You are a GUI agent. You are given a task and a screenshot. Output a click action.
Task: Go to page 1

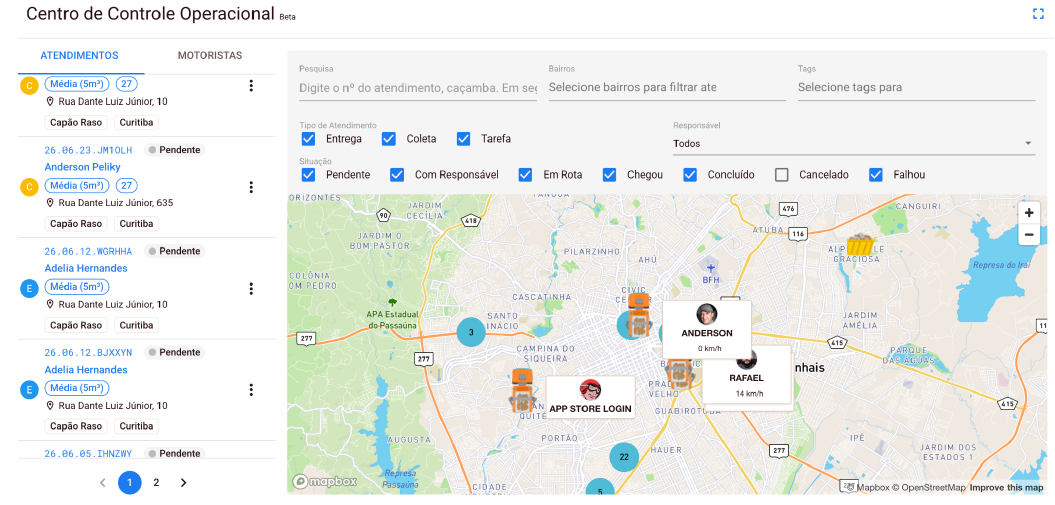point(130,482)
